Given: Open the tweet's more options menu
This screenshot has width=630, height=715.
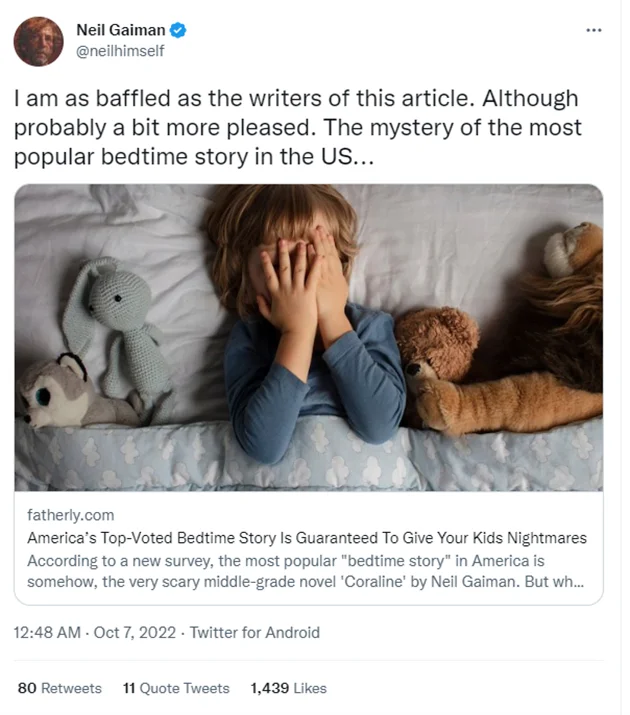Looking at the screenshot, I should point(594,30).
